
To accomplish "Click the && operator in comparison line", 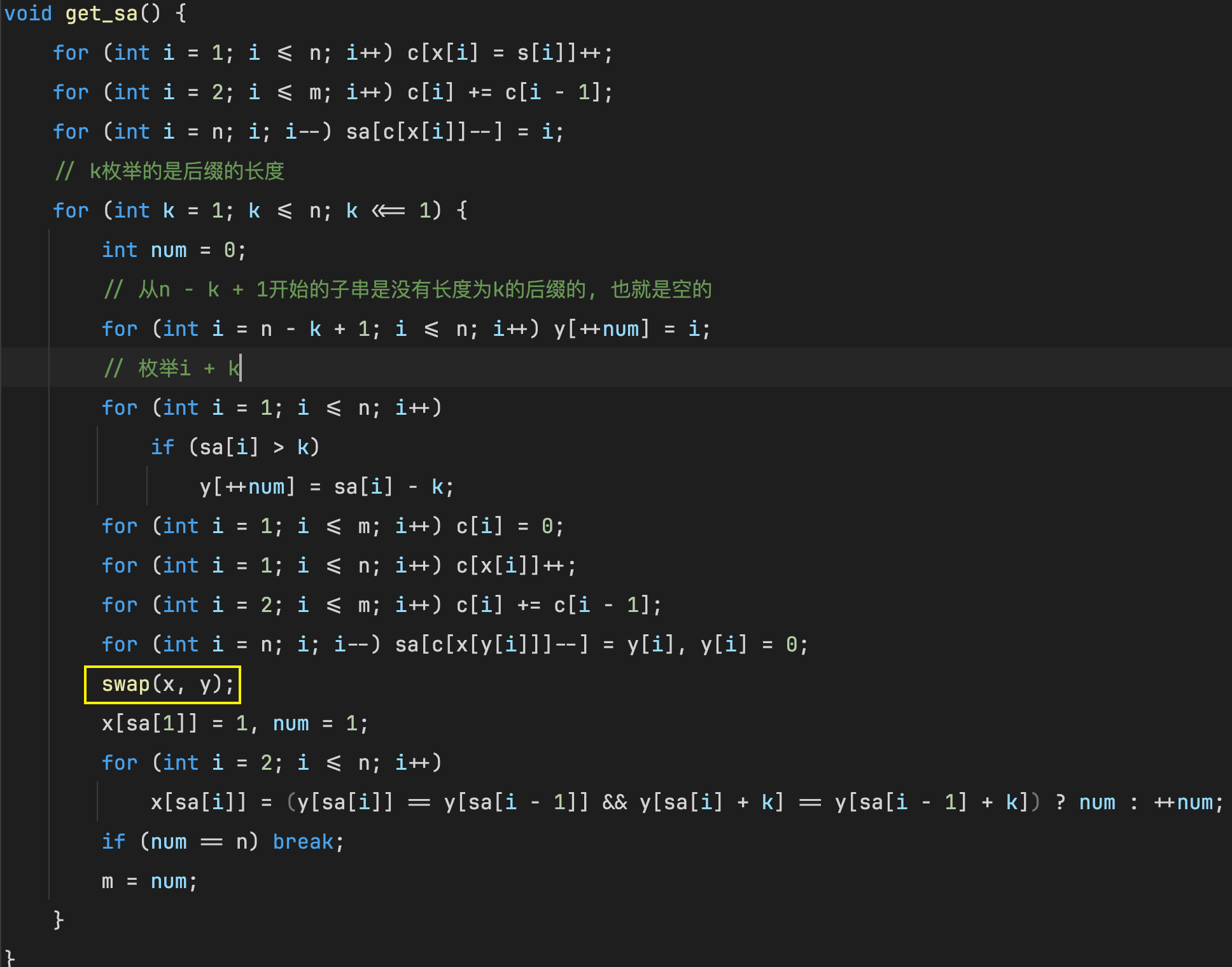I will (x=614, y=802).
